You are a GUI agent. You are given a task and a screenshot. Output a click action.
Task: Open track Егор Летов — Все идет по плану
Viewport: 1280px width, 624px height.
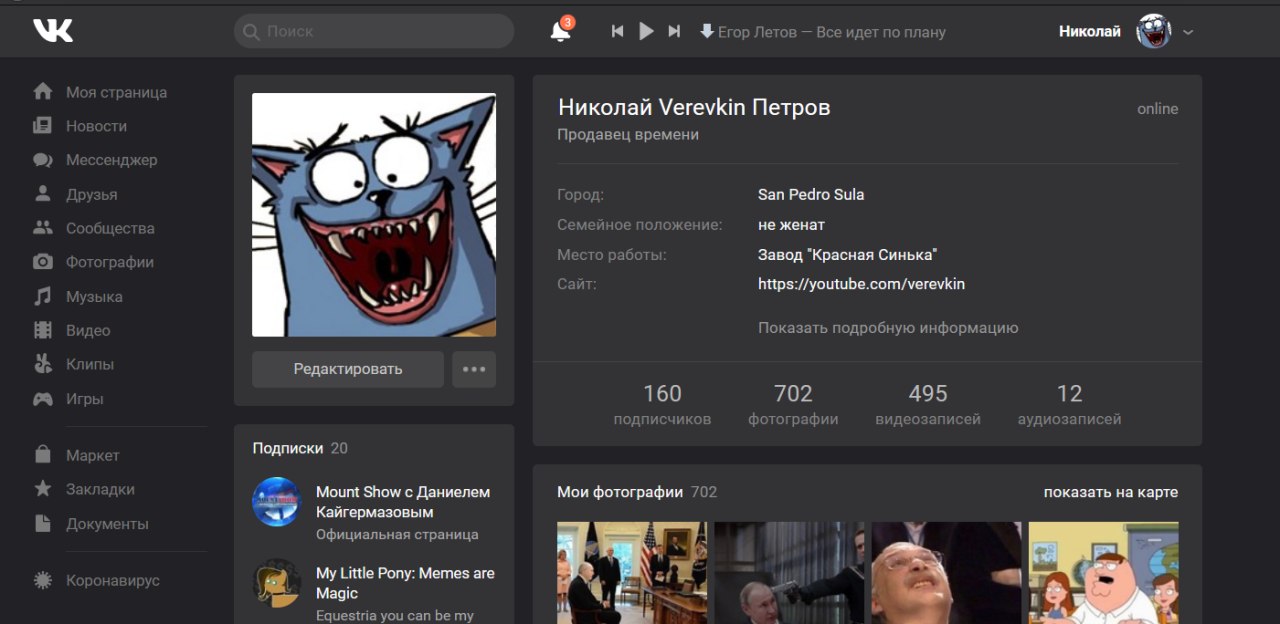(x=831, y=32)
